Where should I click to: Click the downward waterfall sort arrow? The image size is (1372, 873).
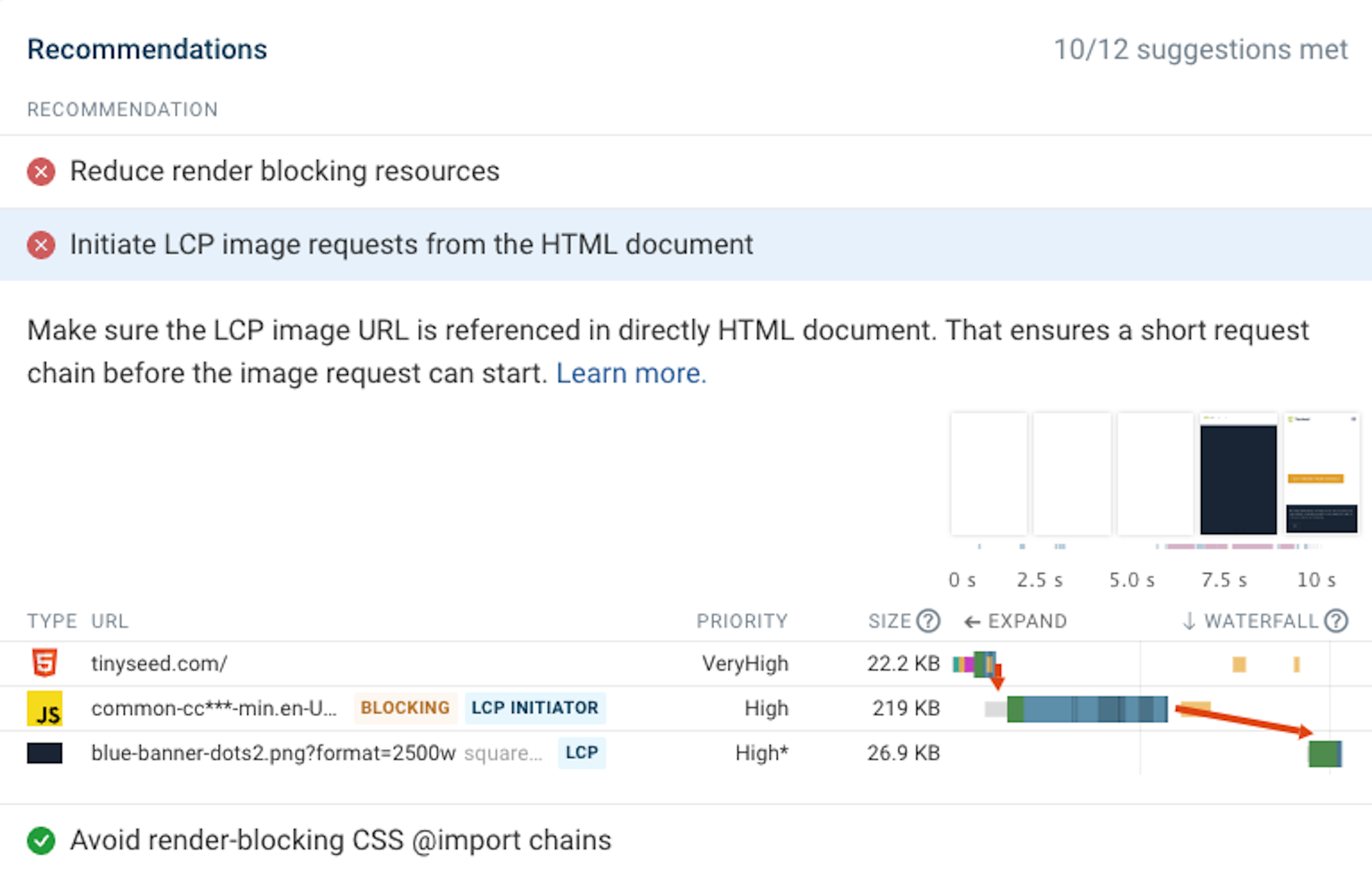tap(1188, 621)
